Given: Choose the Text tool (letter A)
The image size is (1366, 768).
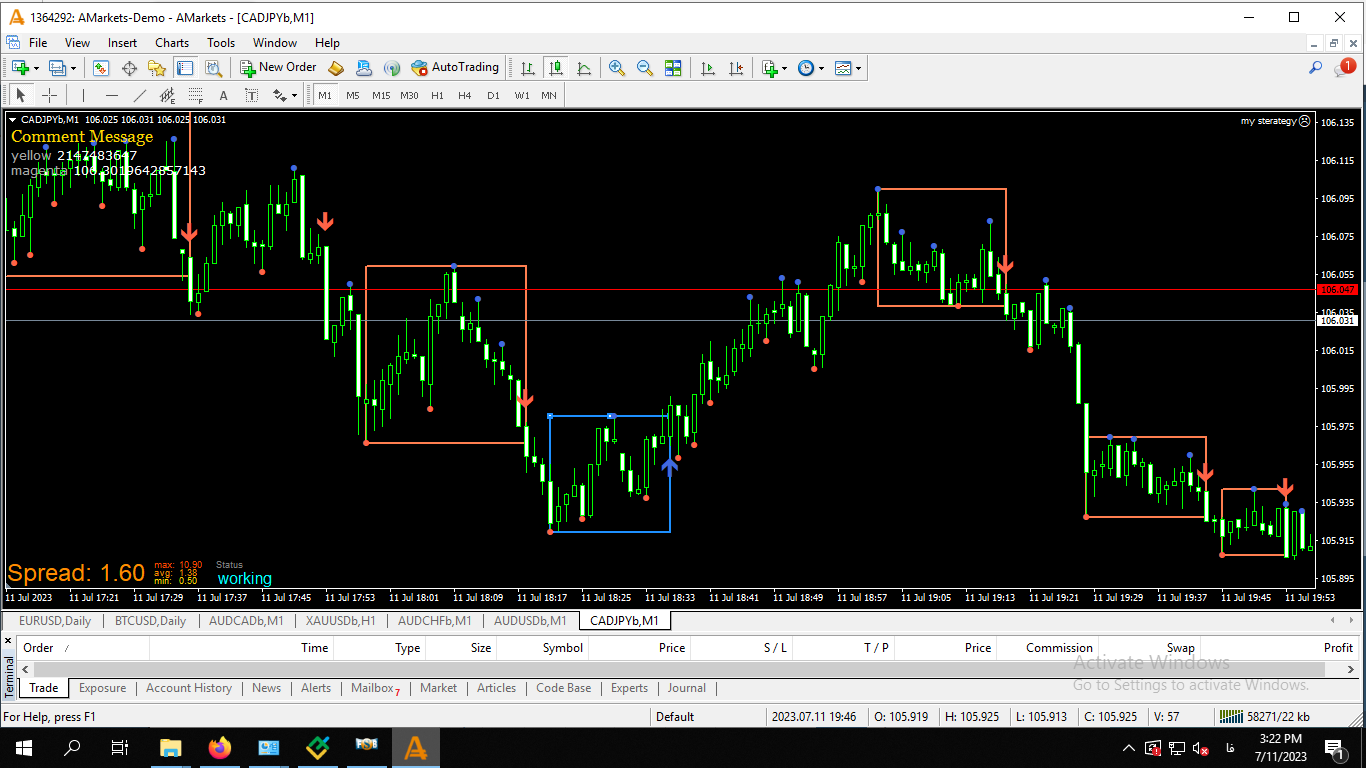Looking at the screenshot, I should click(223, 95).
